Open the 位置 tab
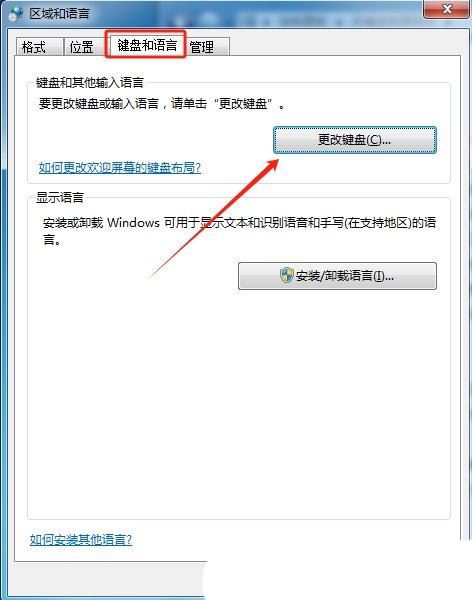The image size is (472, 600). click(83, 47)
